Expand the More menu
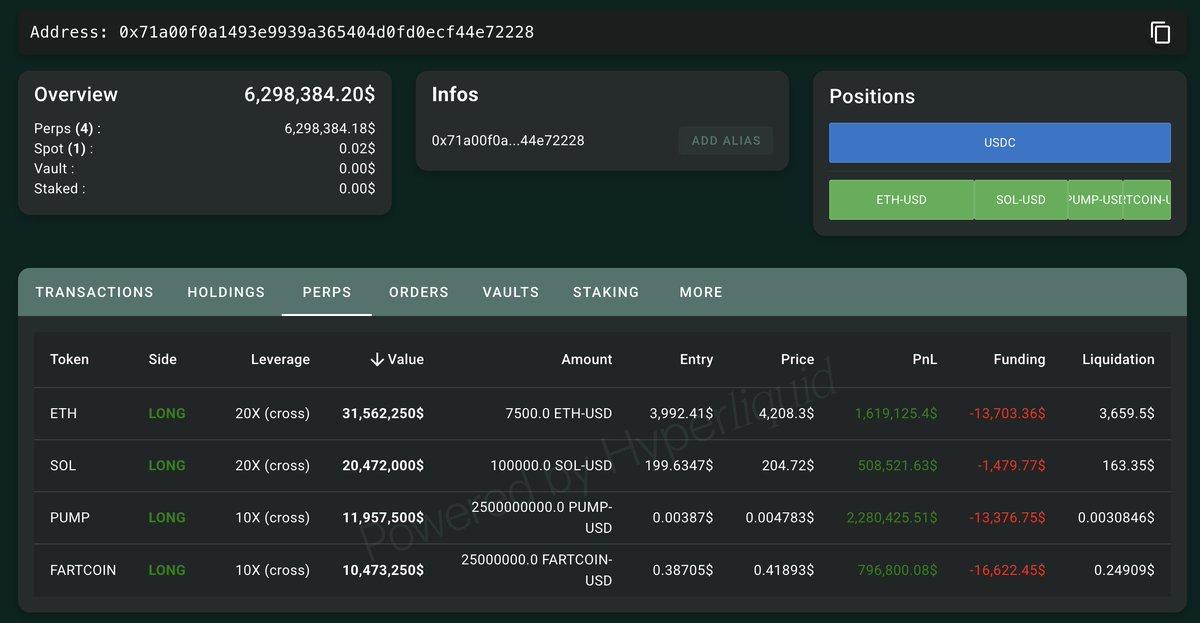This screenshot has width=1200, height=623. tap(700, 292)
